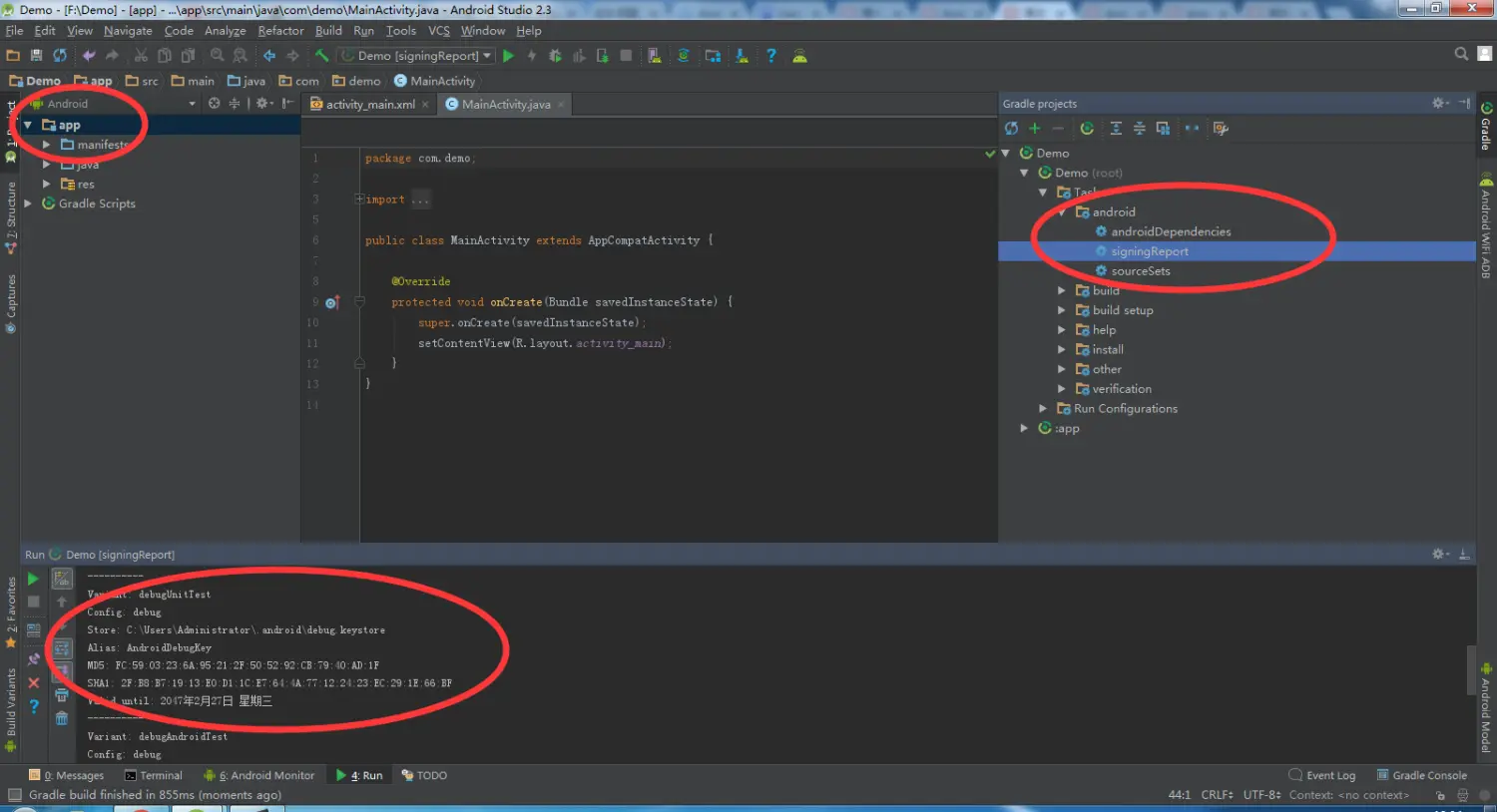Click the Make Project hammer icon

[321, 56]
